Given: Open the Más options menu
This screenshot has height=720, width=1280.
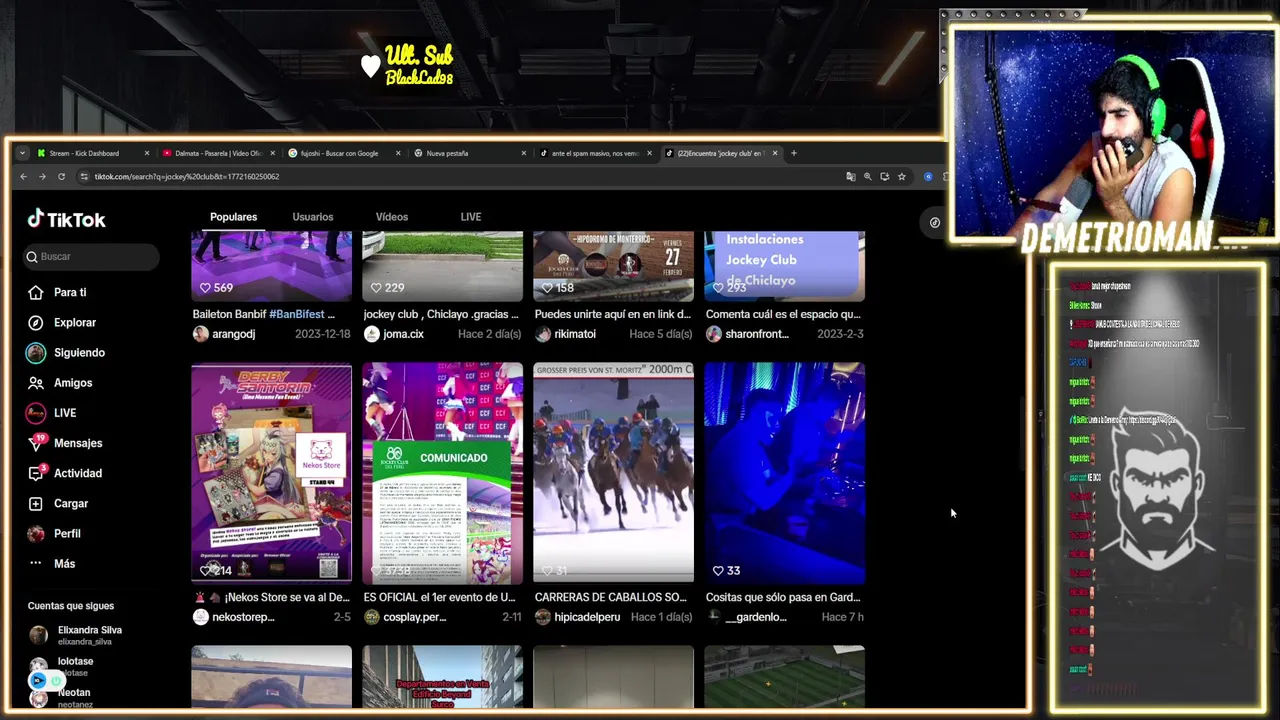Looking at the screenshot, I should 52,563.
